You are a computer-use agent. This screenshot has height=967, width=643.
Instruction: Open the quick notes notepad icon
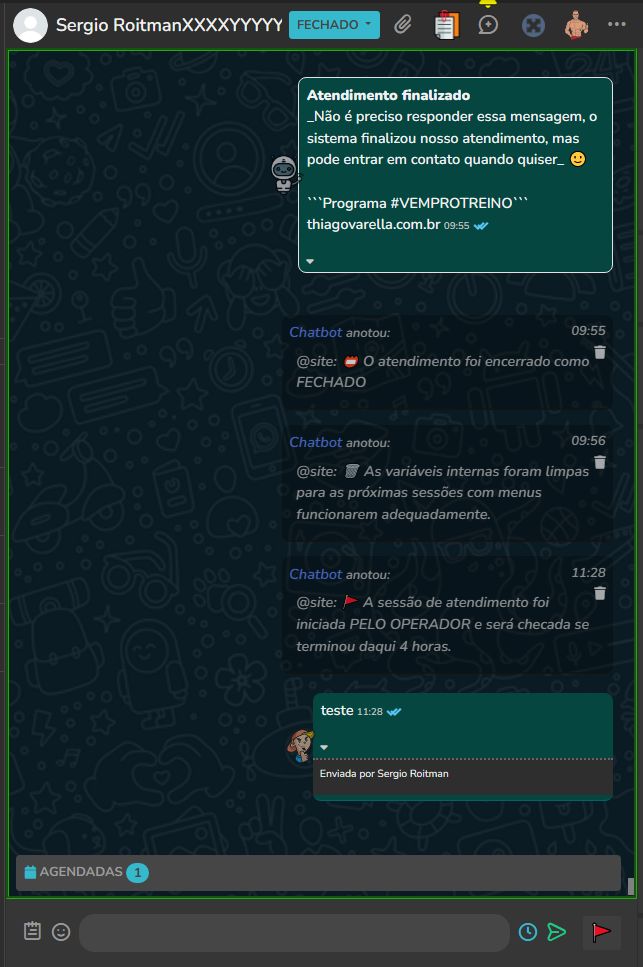pyautogui.click(x=32, y=931)
